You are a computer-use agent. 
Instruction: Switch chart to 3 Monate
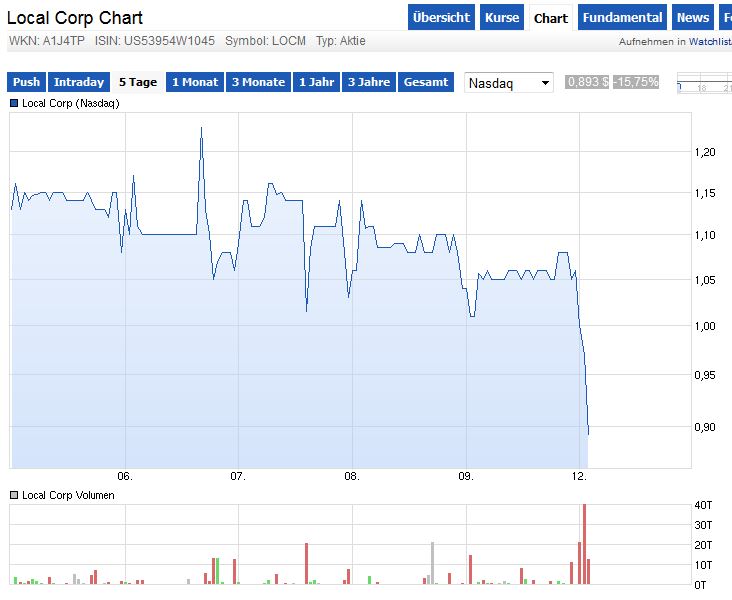(x=258, y=82)
